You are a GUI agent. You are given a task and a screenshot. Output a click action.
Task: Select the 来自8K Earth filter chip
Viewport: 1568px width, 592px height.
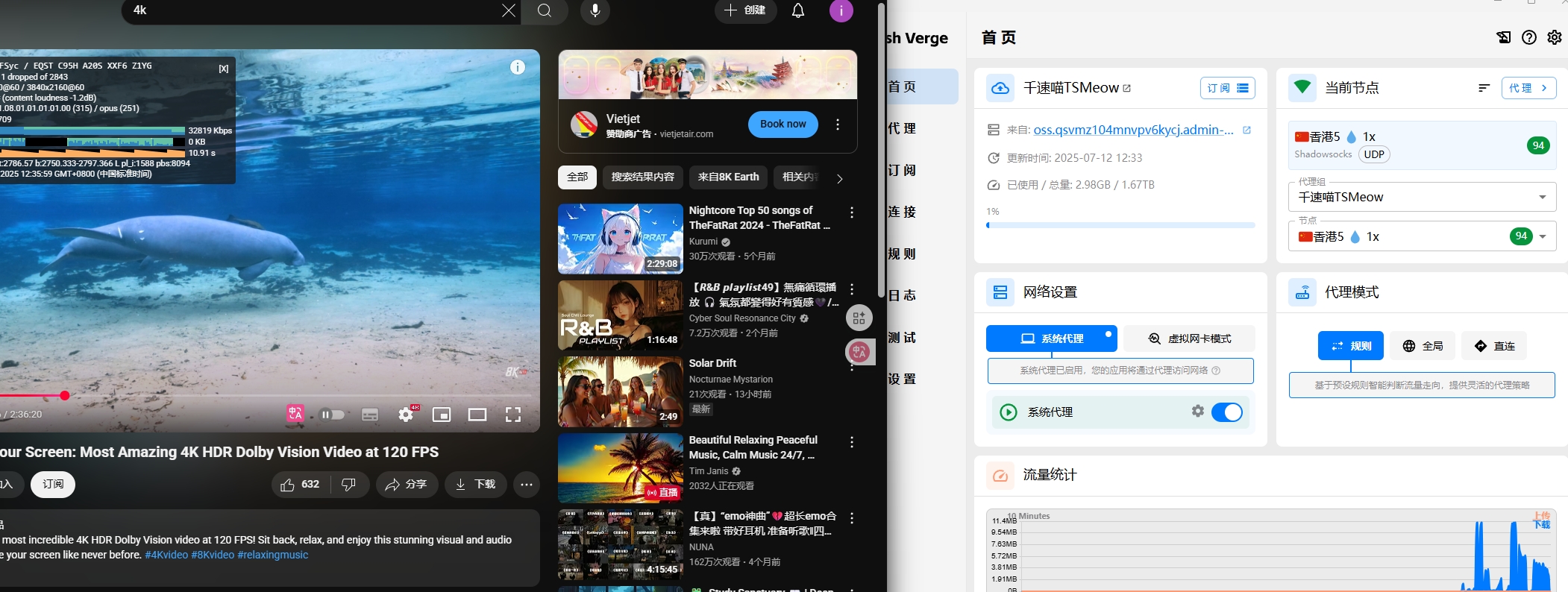(728, 177)
